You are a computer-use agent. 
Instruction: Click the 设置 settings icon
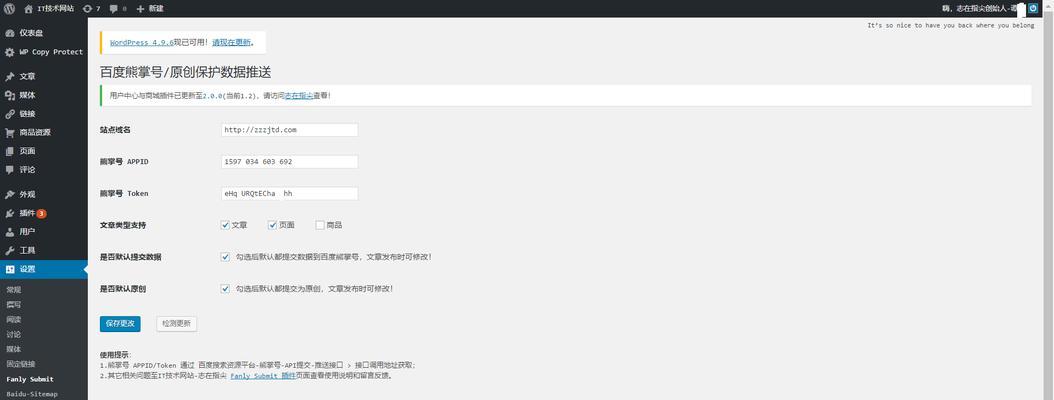coord(9,269)
